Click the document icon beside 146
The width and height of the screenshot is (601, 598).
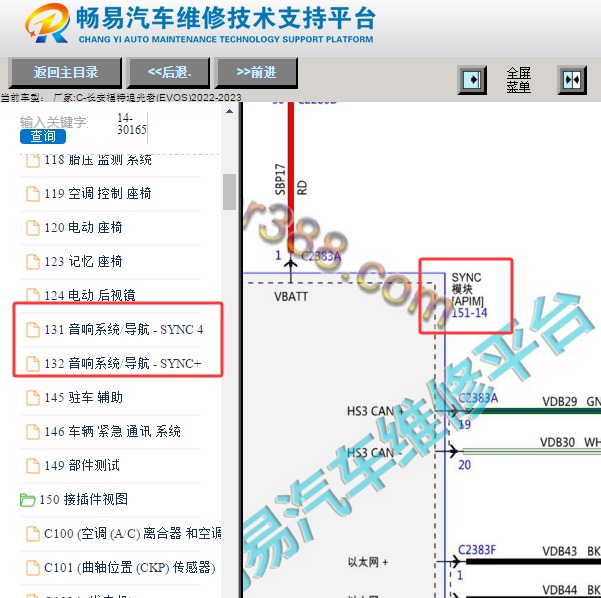33,432
